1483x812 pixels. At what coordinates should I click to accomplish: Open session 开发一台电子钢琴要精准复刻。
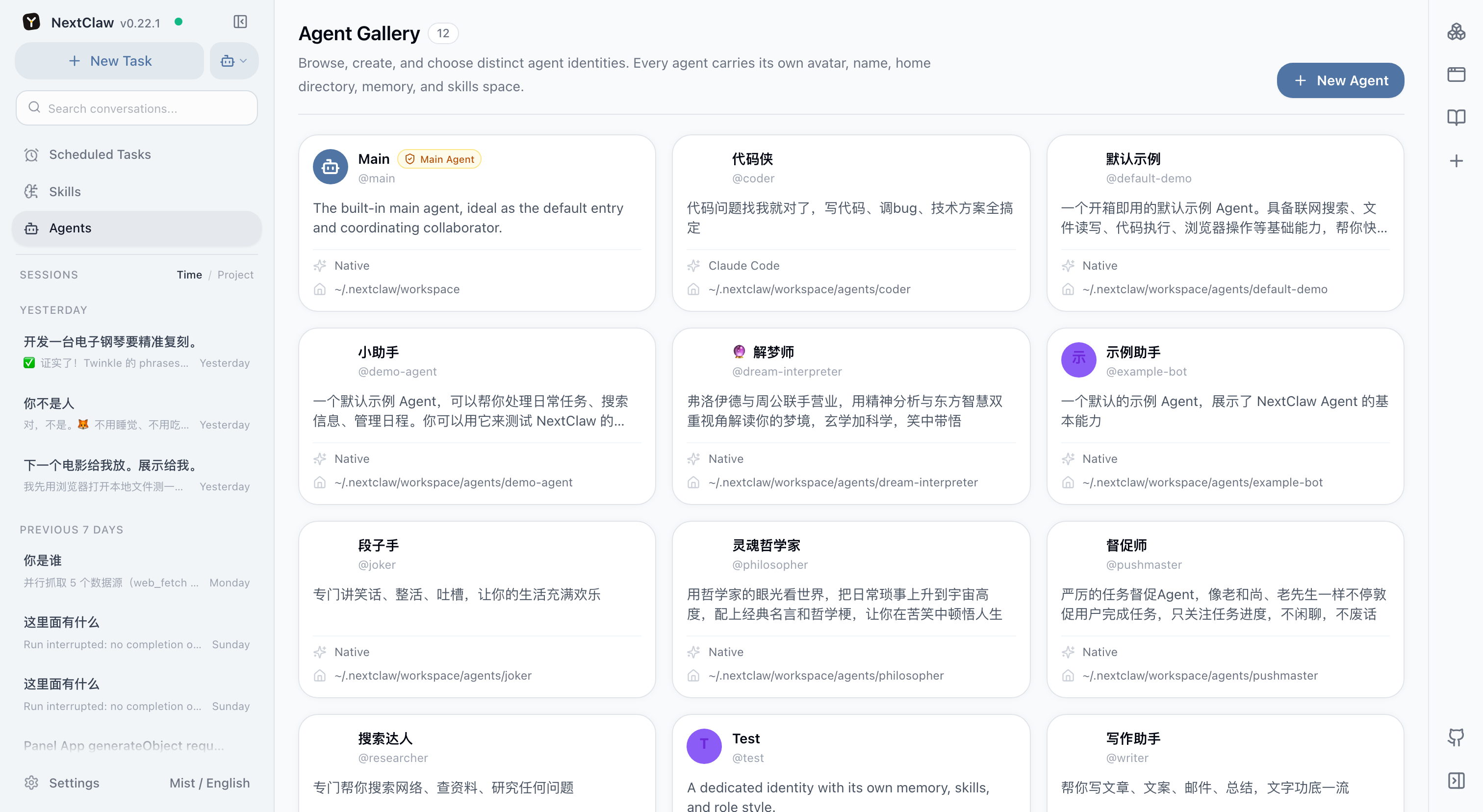137,352
